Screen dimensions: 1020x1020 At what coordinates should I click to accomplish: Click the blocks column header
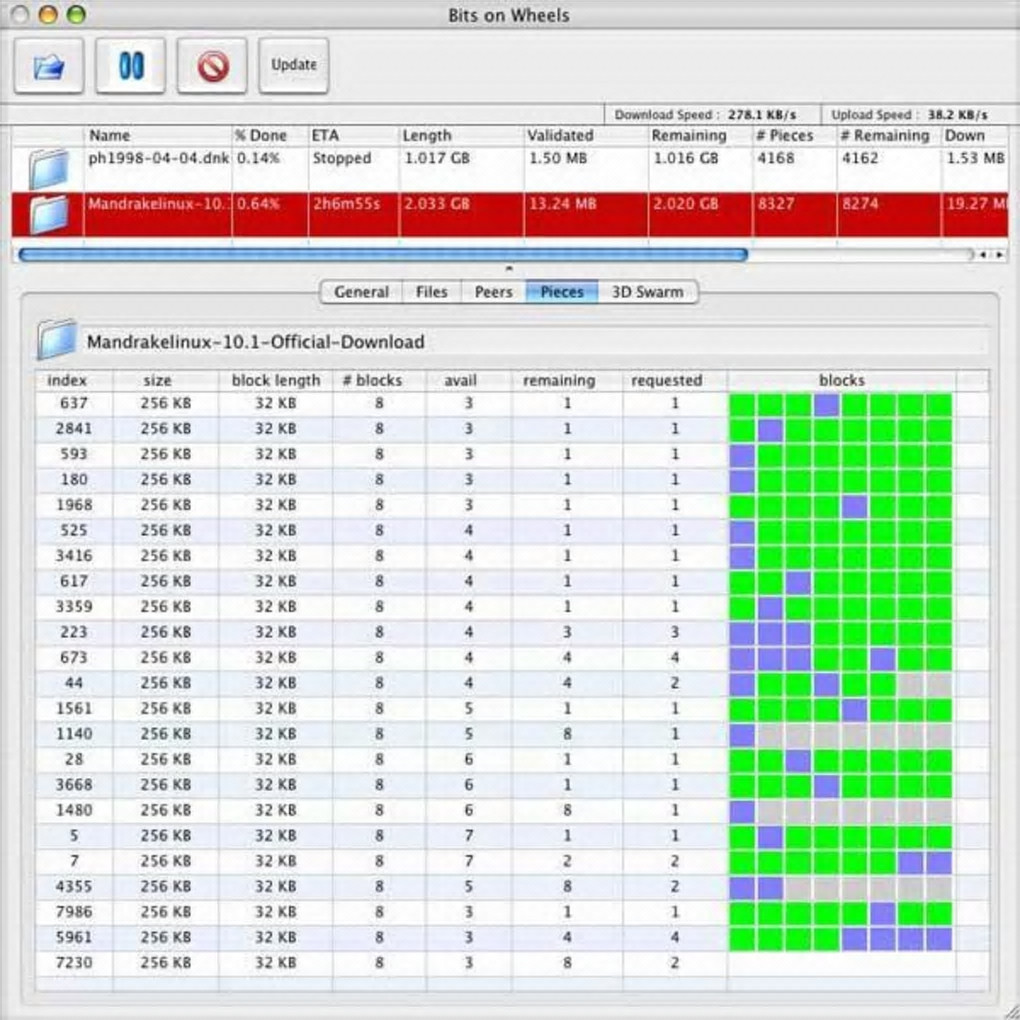pos(842,381)
